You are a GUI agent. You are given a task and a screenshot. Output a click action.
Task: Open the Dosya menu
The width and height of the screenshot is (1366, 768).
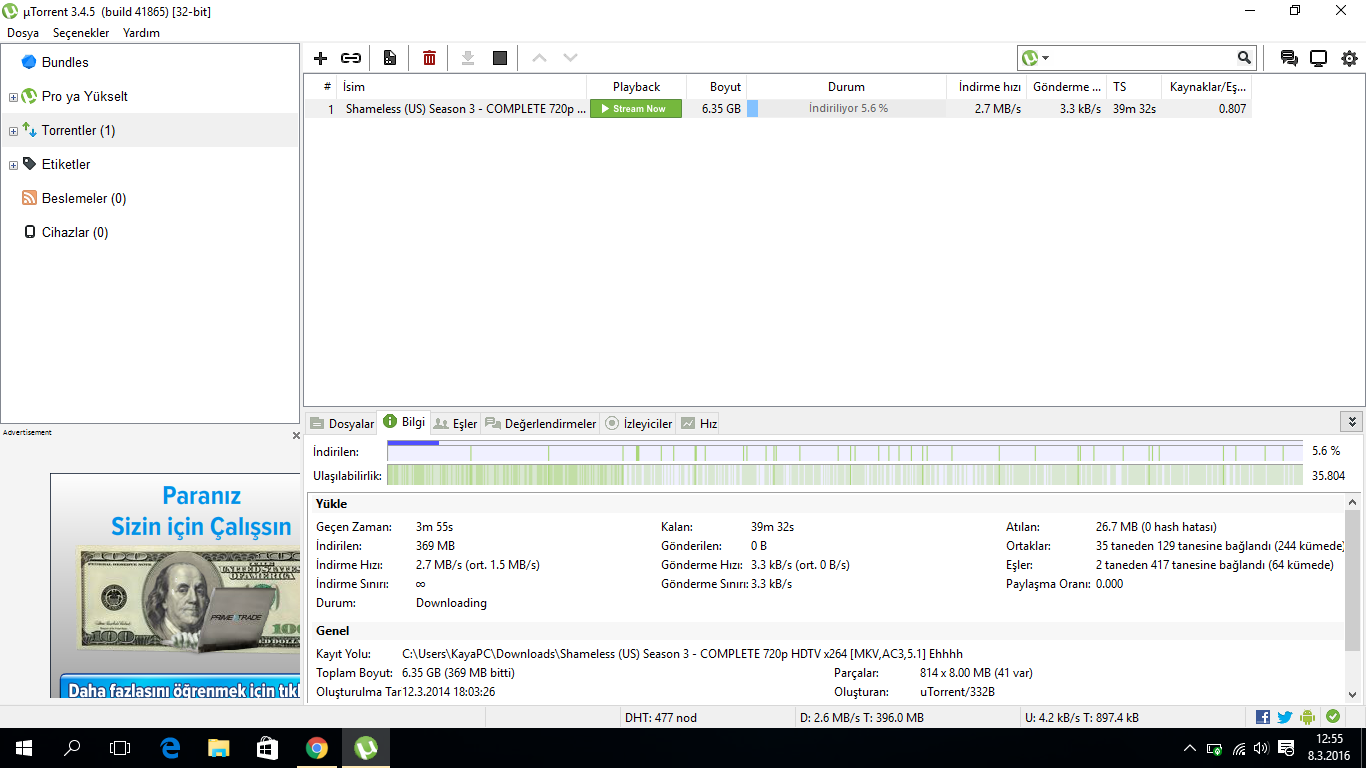pos(23,33)
